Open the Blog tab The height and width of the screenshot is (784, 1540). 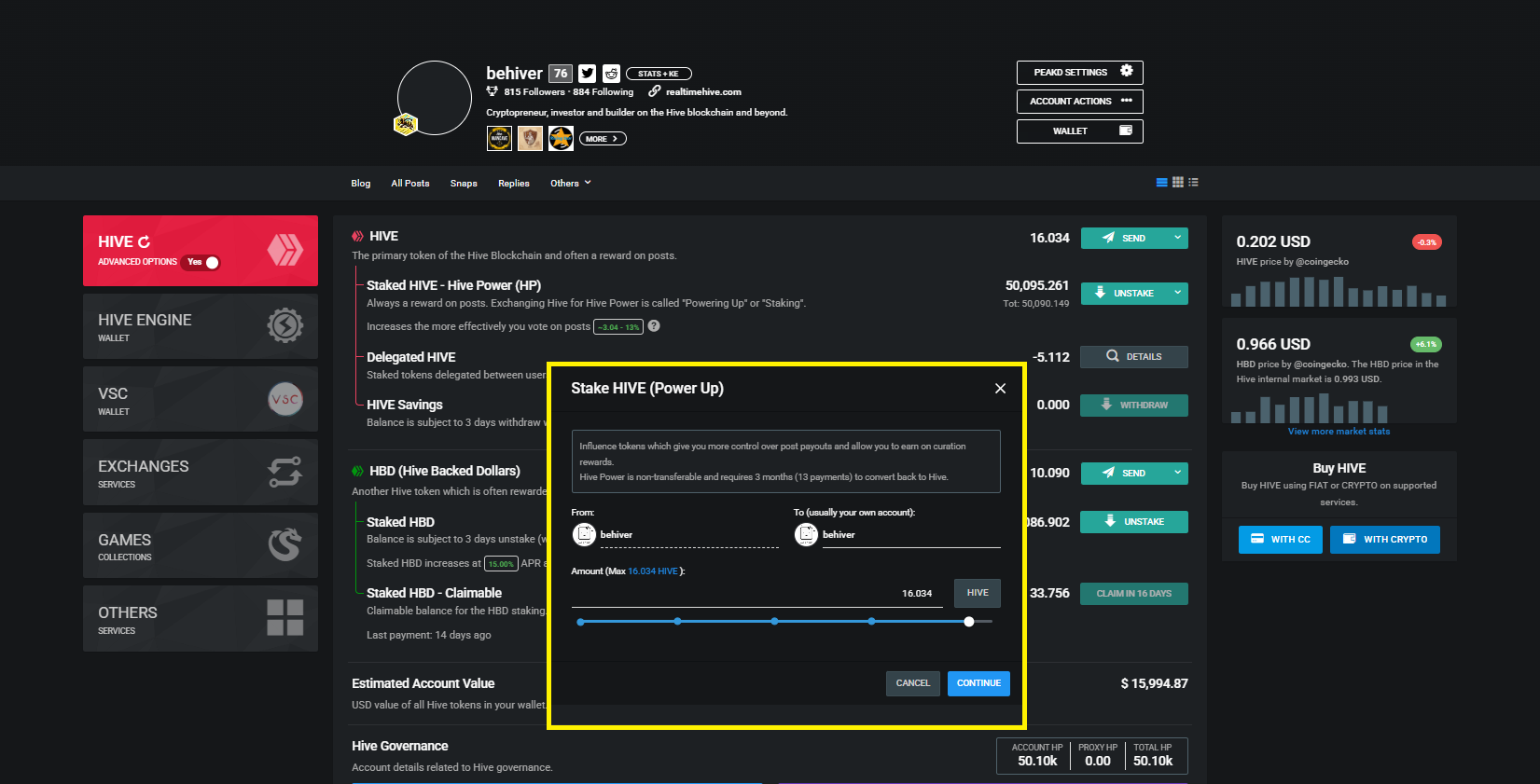(x=361, y=183)
